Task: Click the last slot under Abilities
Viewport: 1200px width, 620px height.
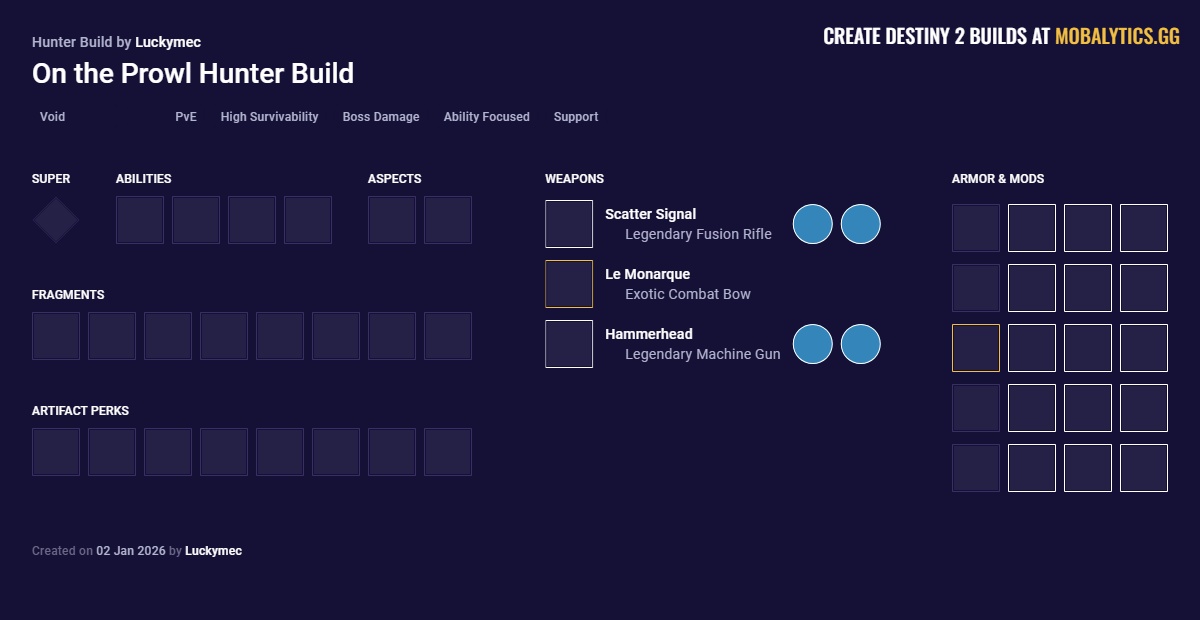Action: (308, 220)
